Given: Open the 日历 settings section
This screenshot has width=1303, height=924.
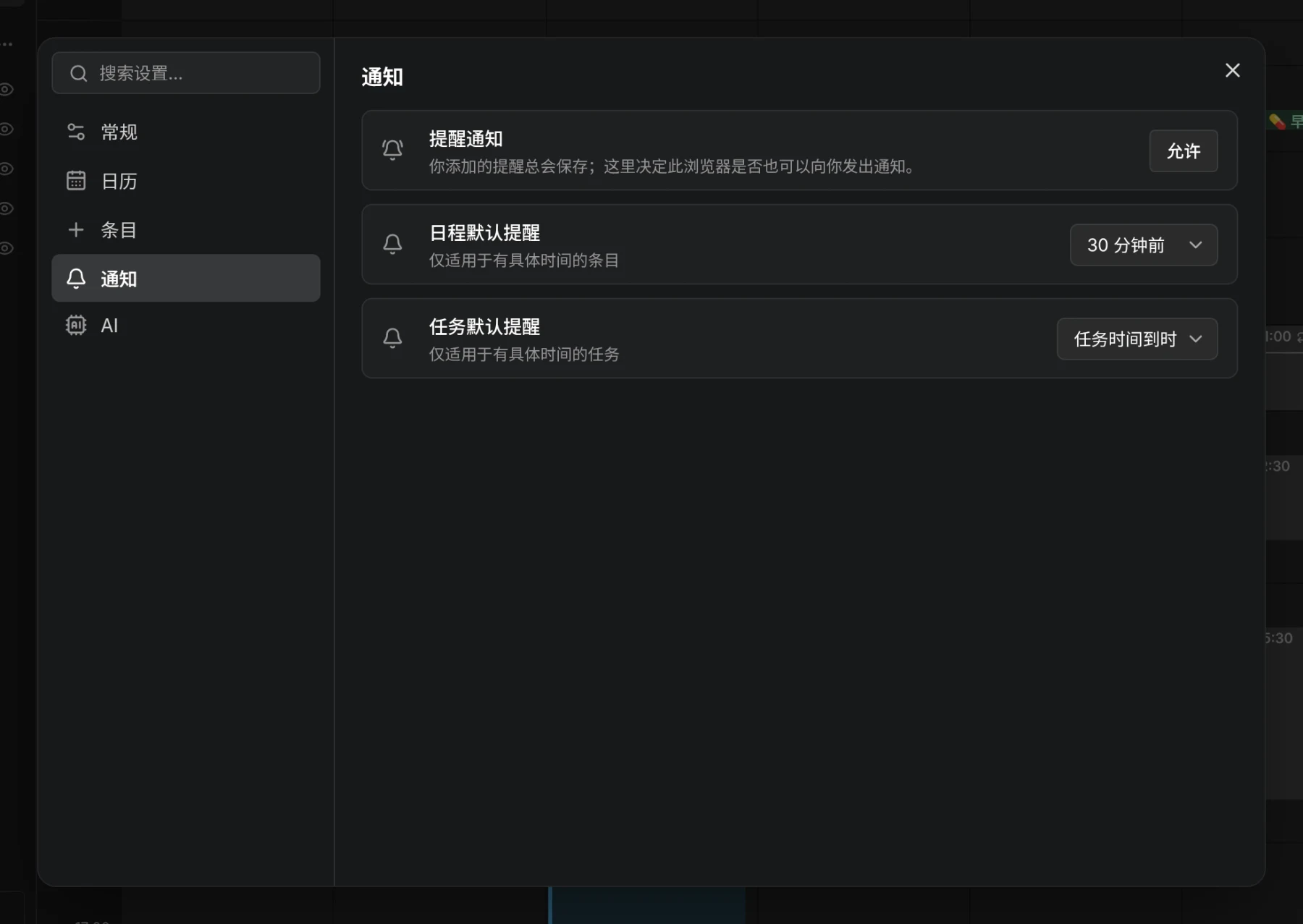Looking at the screenshot, I should click(185, 181).
